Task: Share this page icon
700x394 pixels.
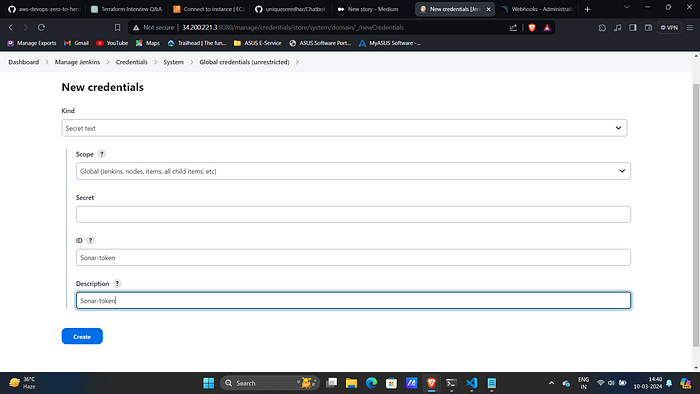Action: (x=513, y=28)
